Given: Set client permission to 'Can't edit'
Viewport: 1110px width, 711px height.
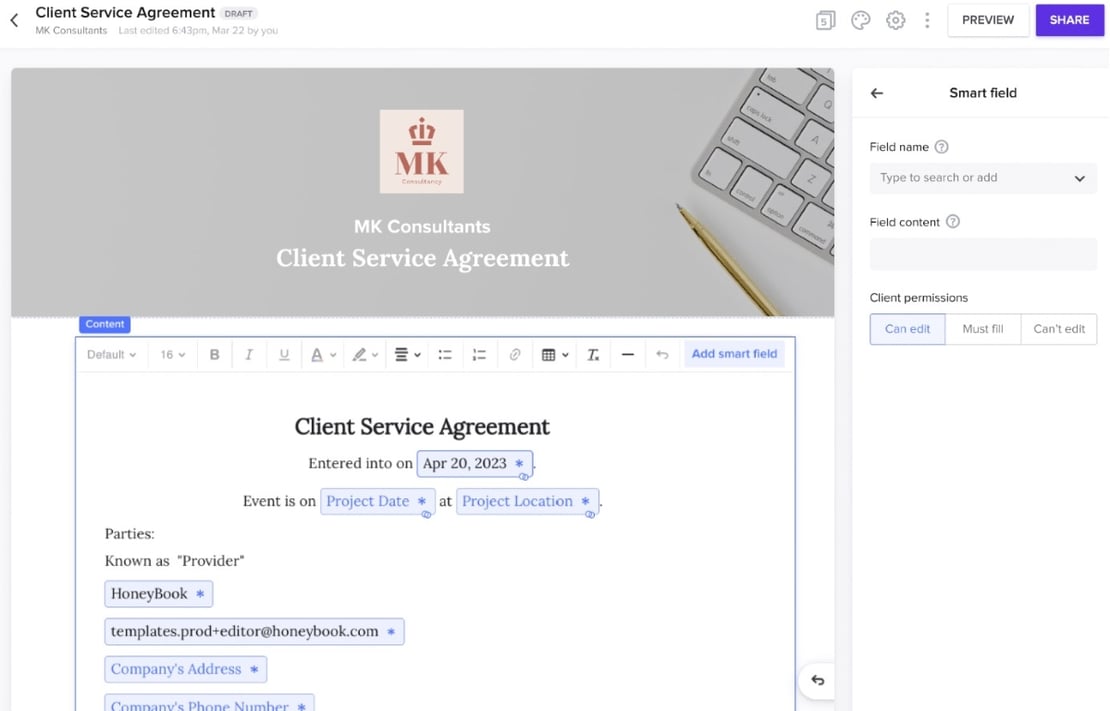Looking at the screenshot, I should pyautogui.click(x=1058, y=329).
